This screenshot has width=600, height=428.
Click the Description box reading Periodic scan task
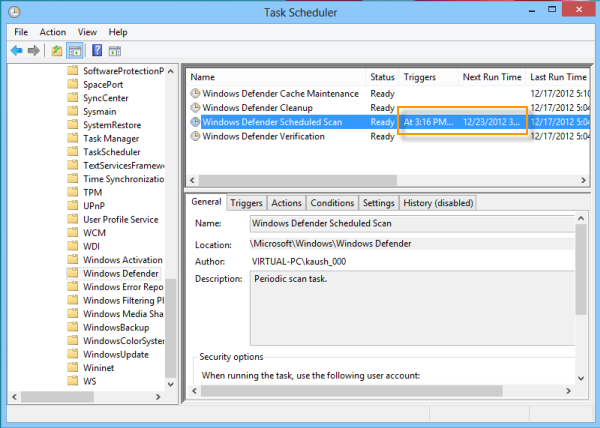pos(412,308)
